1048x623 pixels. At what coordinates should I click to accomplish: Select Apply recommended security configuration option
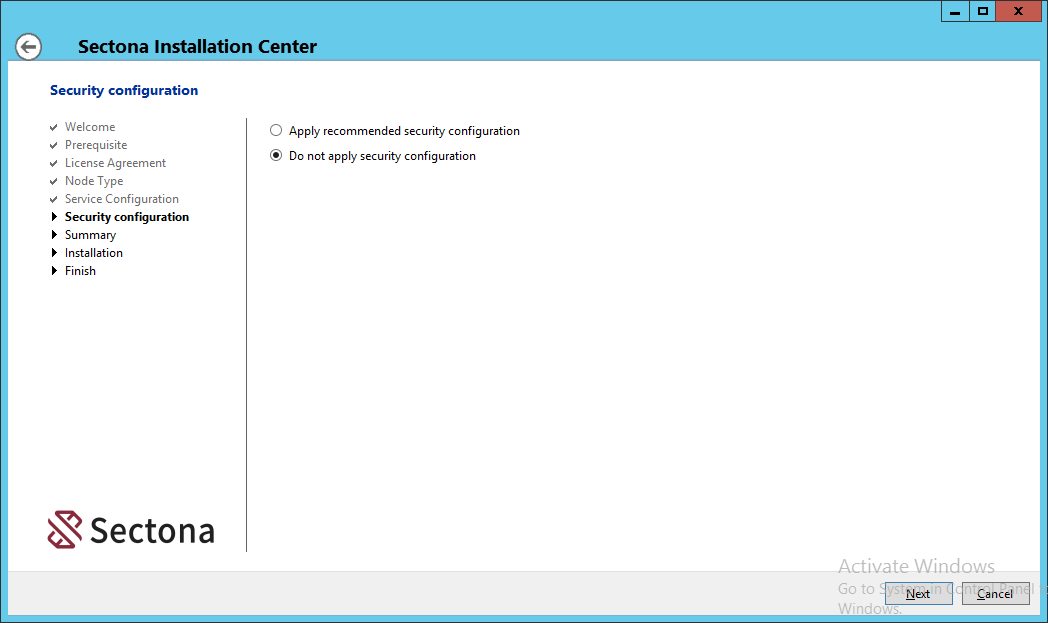(276, 131)
